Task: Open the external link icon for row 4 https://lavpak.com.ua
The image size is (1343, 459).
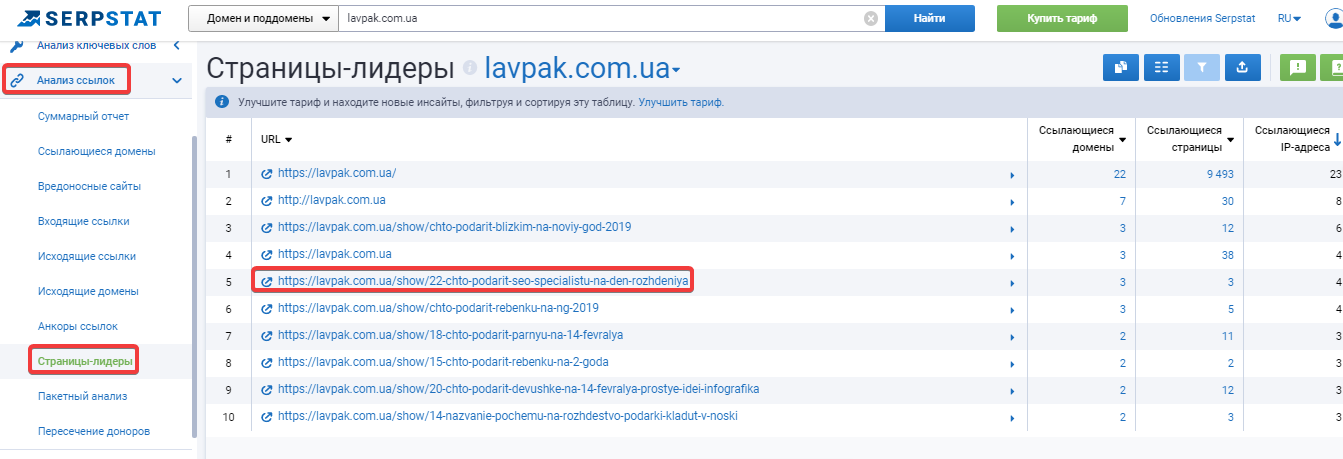Action: [x=267, y=255]
